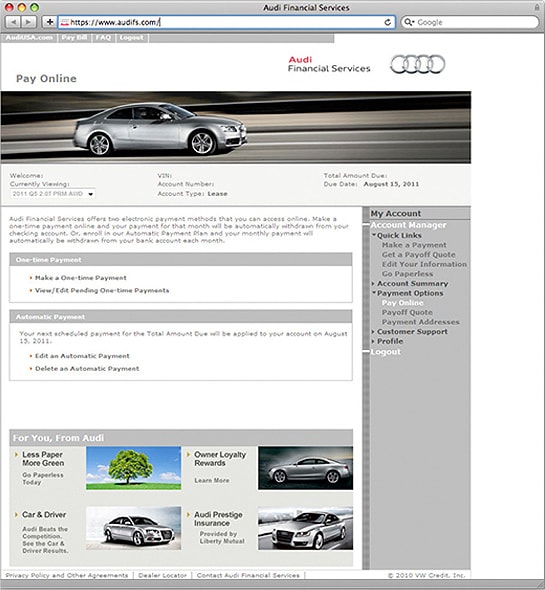
Task: Click the Audi Prestige Insurance car thumbnail
Action: pos(305,528)
